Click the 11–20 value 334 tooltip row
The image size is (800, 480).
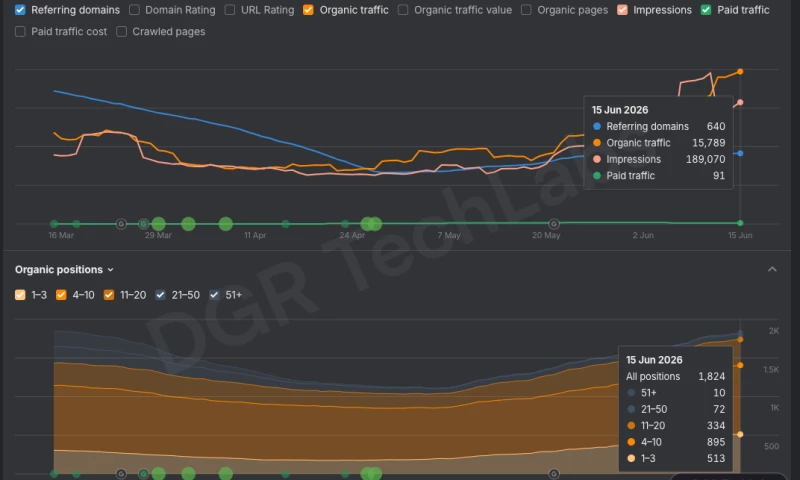coord(676,425)
